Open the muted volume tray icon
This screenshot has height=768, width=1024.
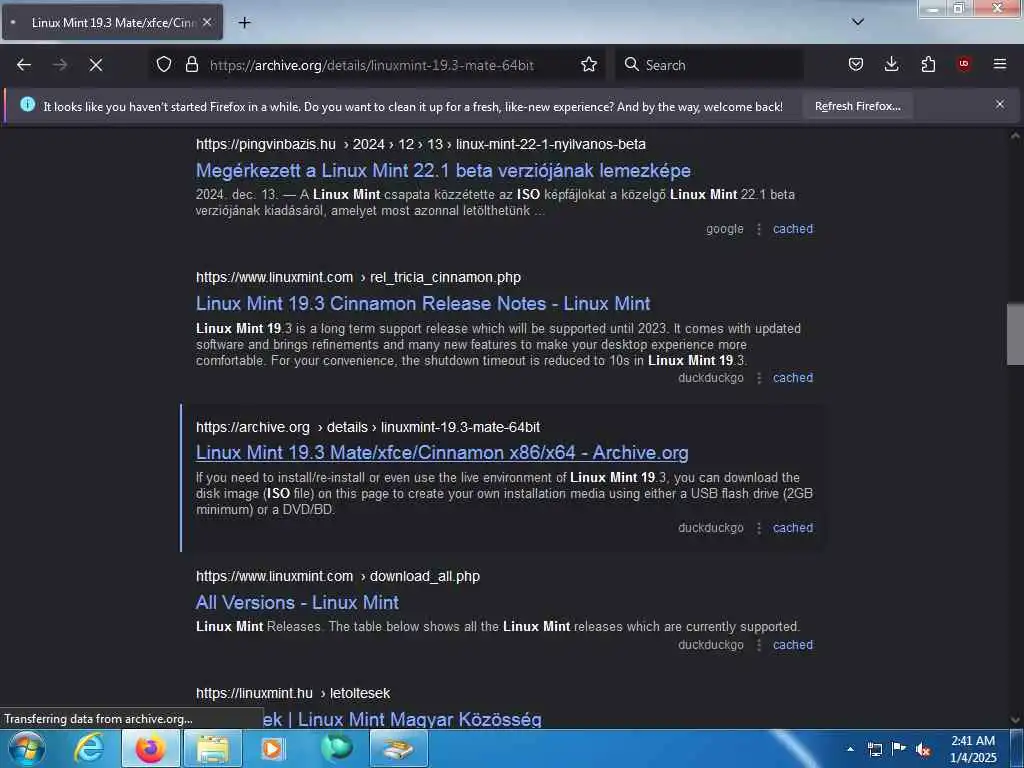click(x=923, y=750)
